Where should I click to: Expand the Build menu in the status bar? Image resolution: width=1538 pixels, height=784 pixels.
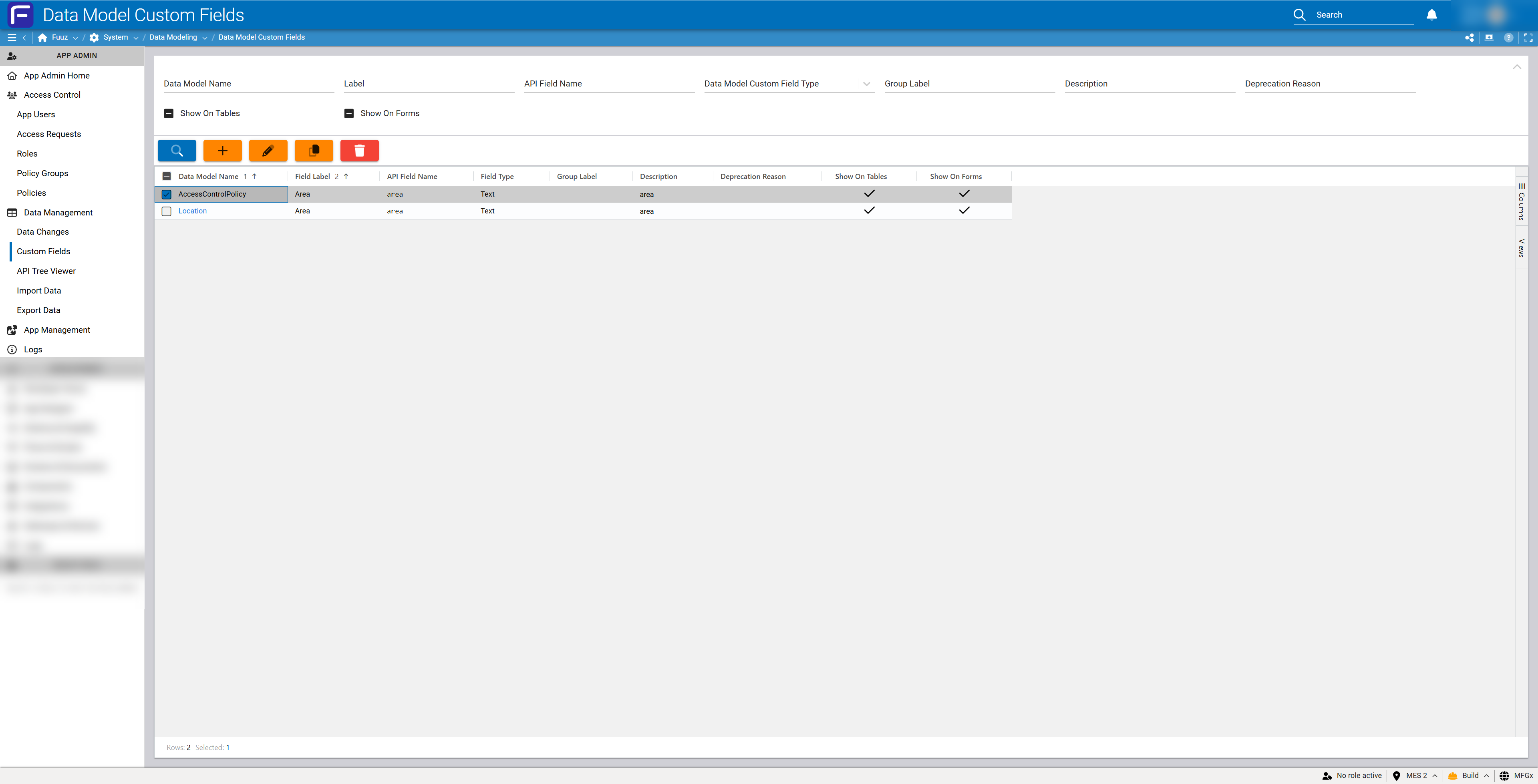coord(1486,776)
